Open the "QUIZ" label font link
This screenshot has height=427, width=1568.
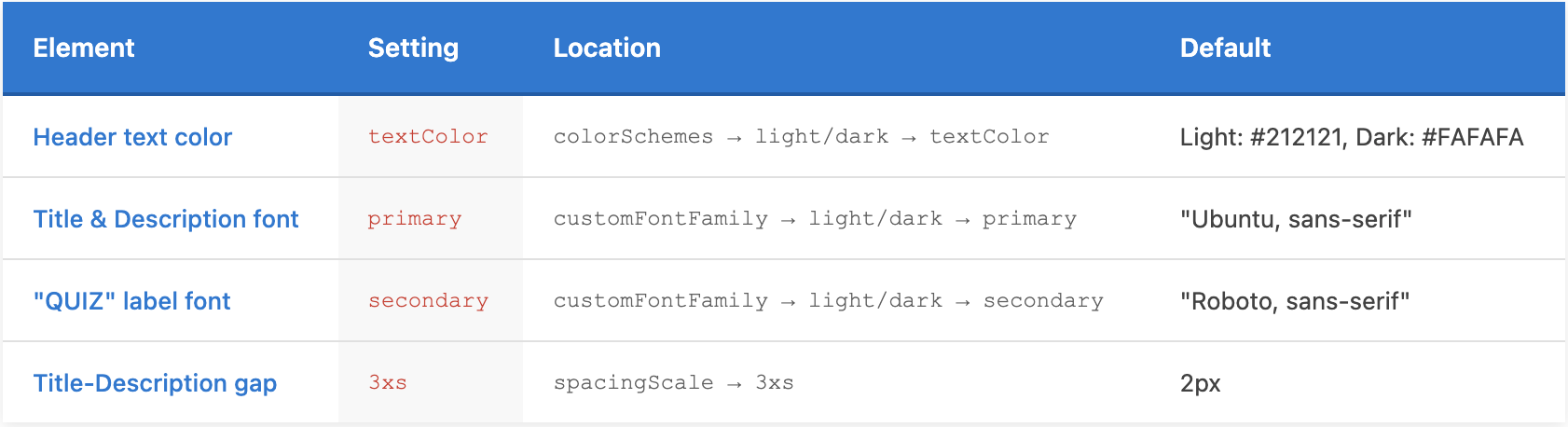coord(131,301)
